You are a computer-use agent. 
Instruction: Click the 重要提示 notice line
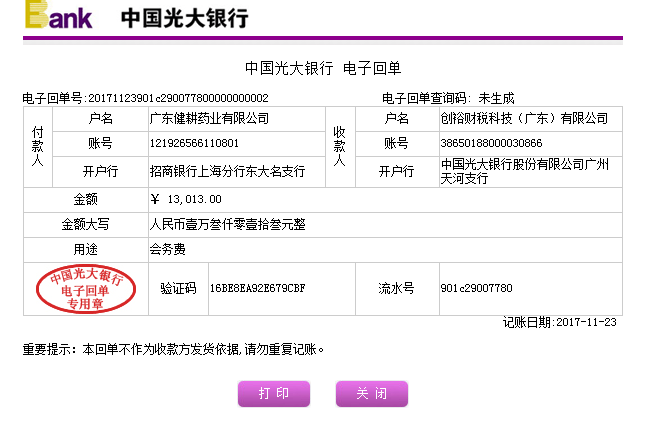pos(173,350)
